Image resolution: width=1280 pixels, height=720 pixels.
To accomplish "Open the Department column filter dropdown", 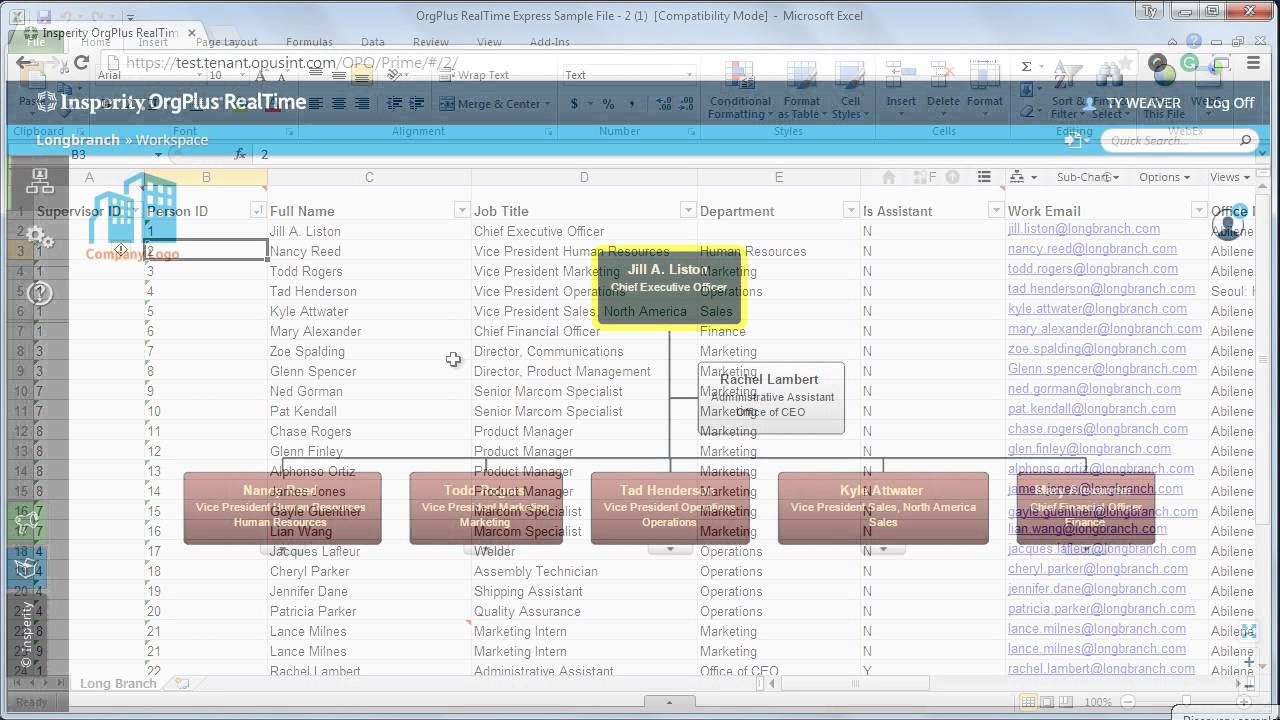I will point(851,210).
